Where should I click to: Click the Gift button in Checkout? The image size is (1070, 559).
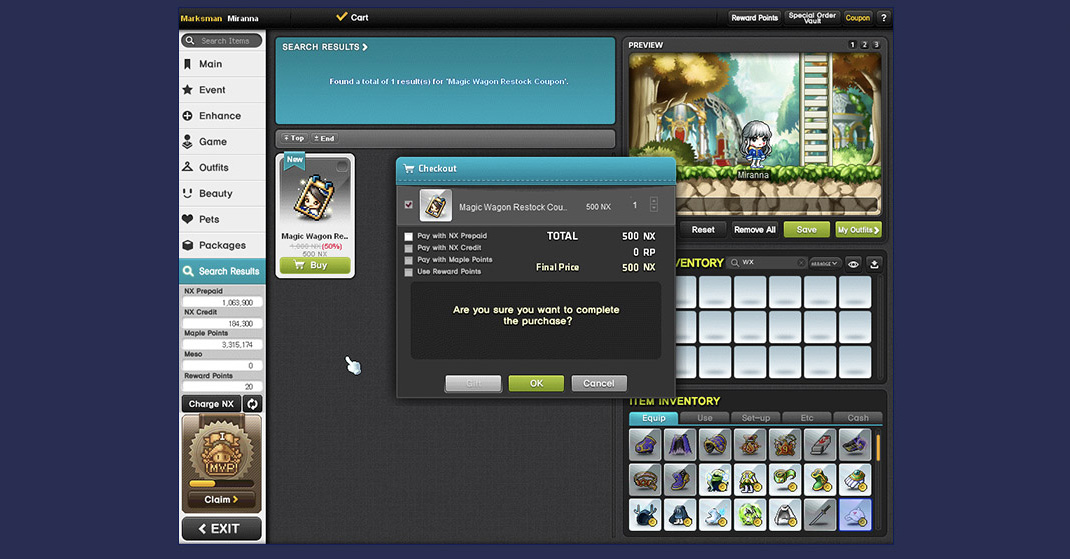click(474, 384)
